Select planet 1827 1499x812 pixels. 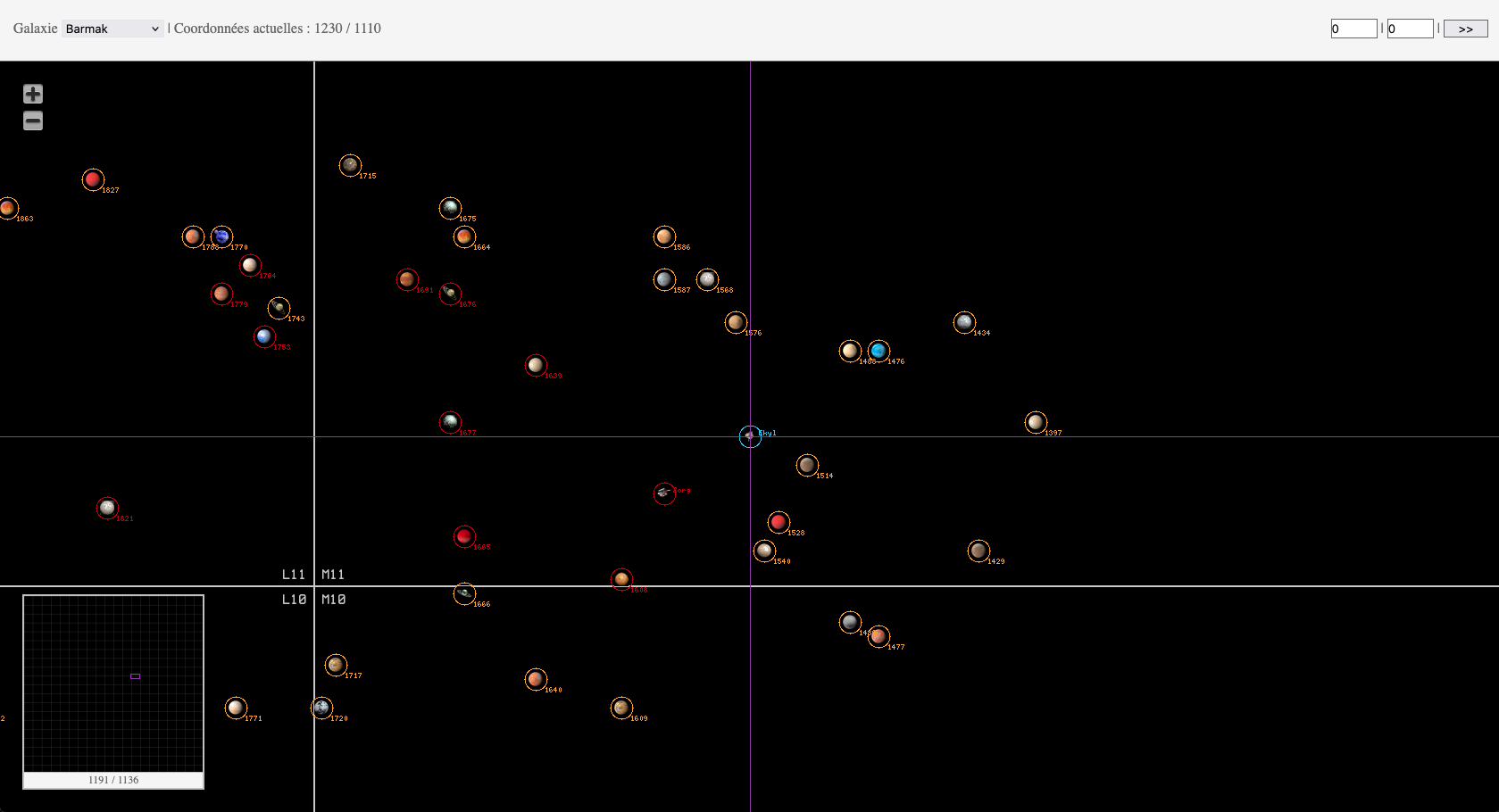click(x=93, y=179)
